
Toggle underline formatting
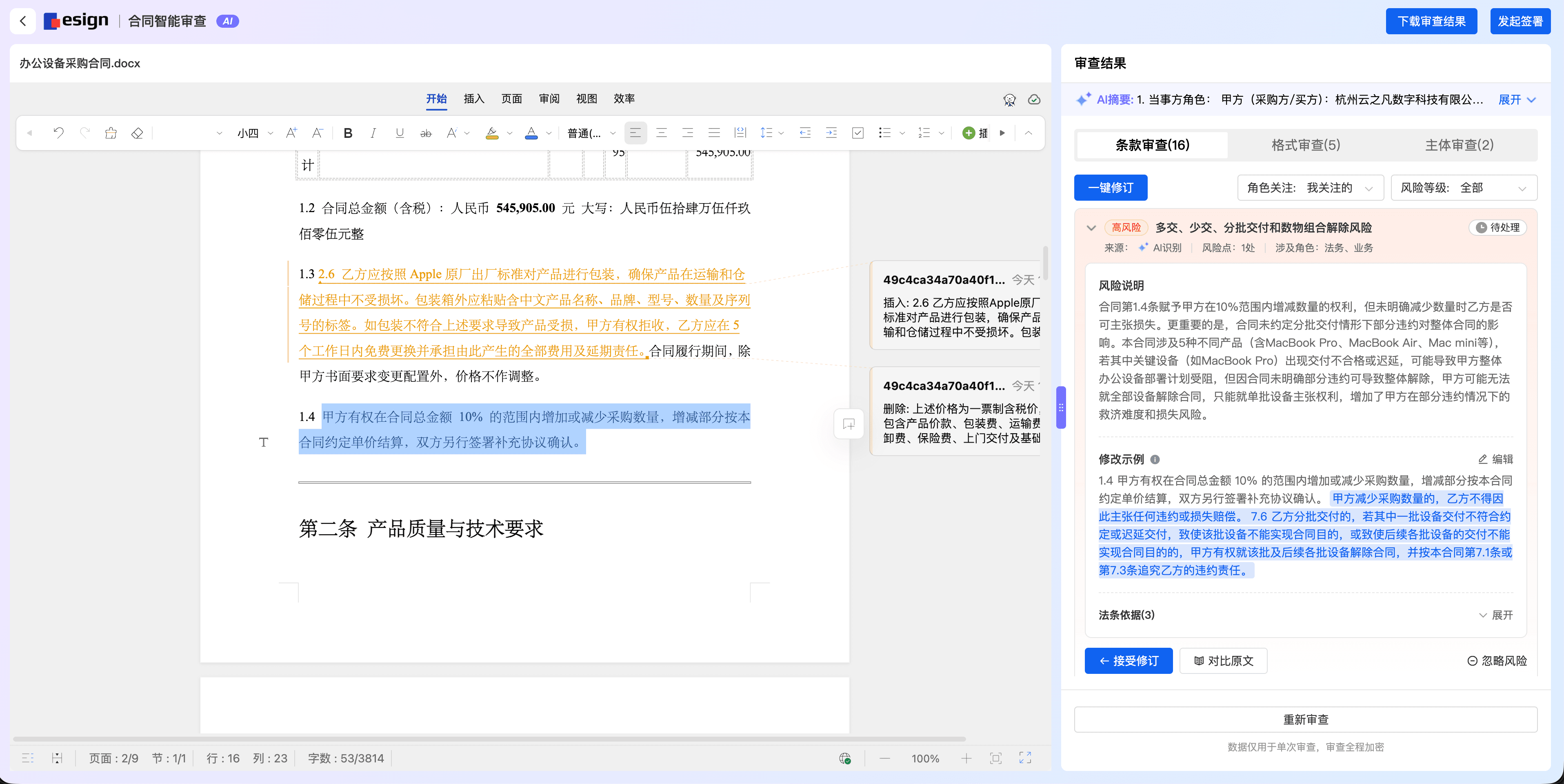[x=400, y=133]
